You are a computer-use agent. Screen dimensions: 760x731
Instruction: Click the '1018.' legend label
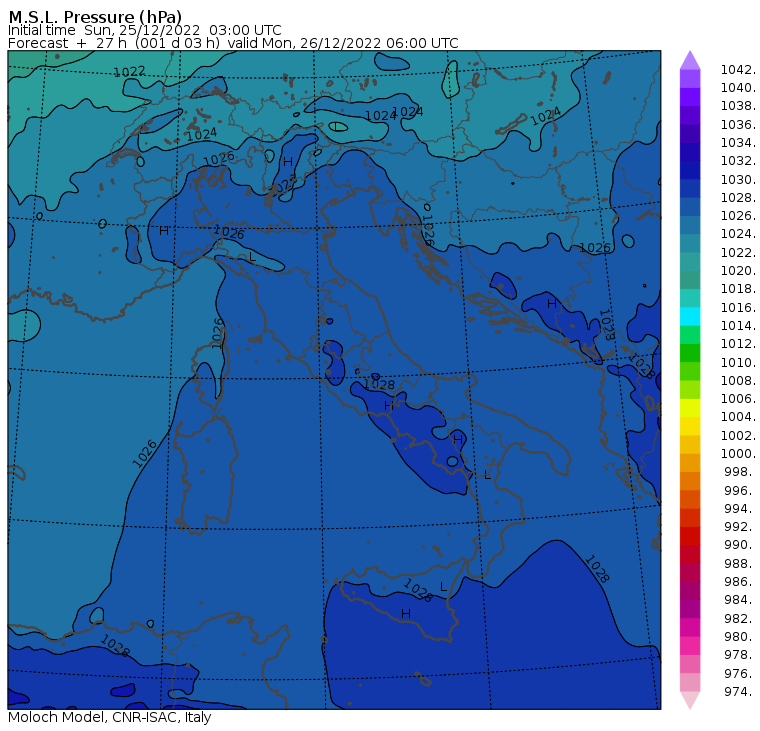pyautogui.click(x=738, y=289)
